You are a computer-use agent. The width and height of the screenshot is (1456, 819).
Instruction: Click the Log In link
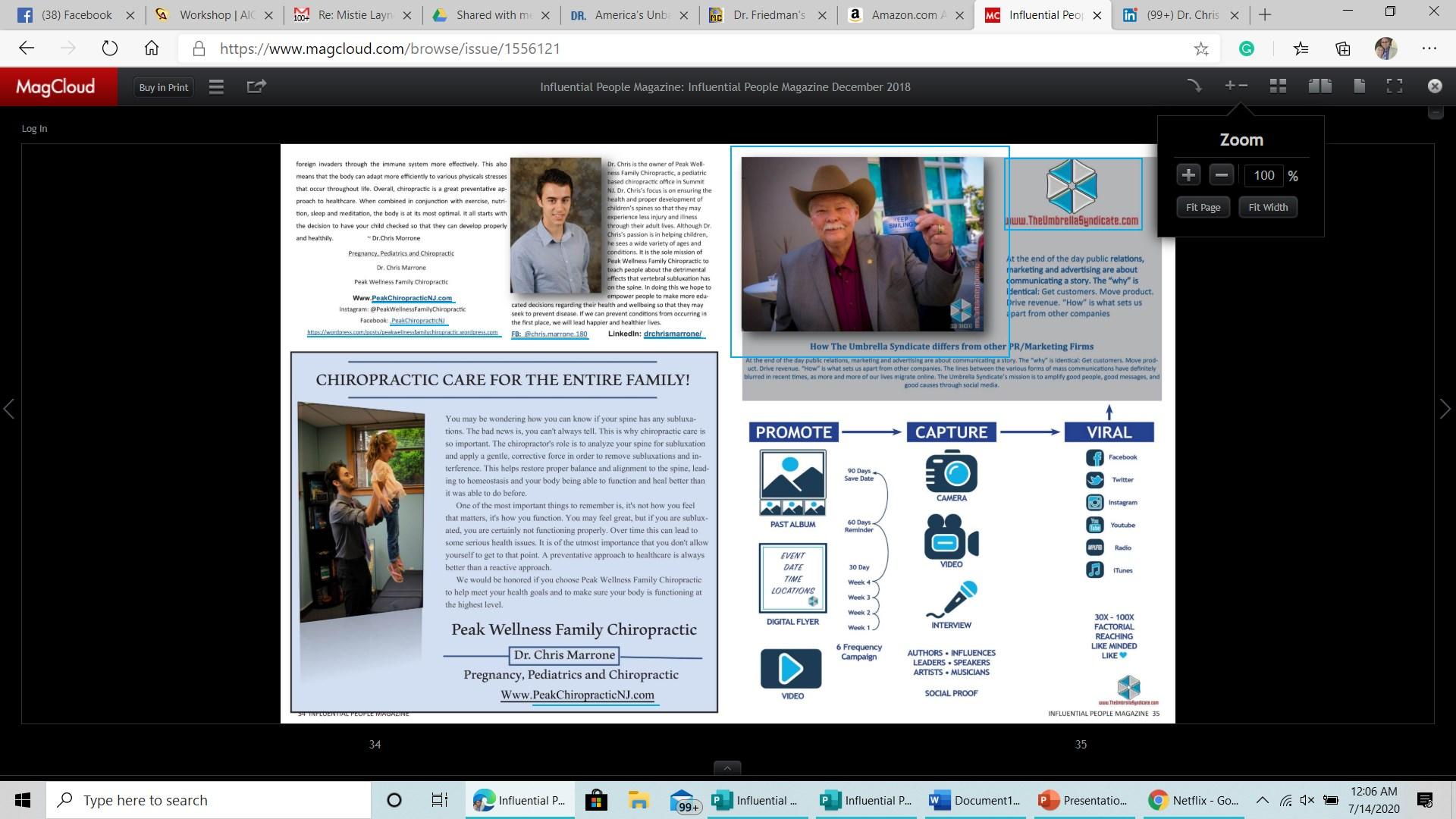pyautogui.click(x=34, y=128)
